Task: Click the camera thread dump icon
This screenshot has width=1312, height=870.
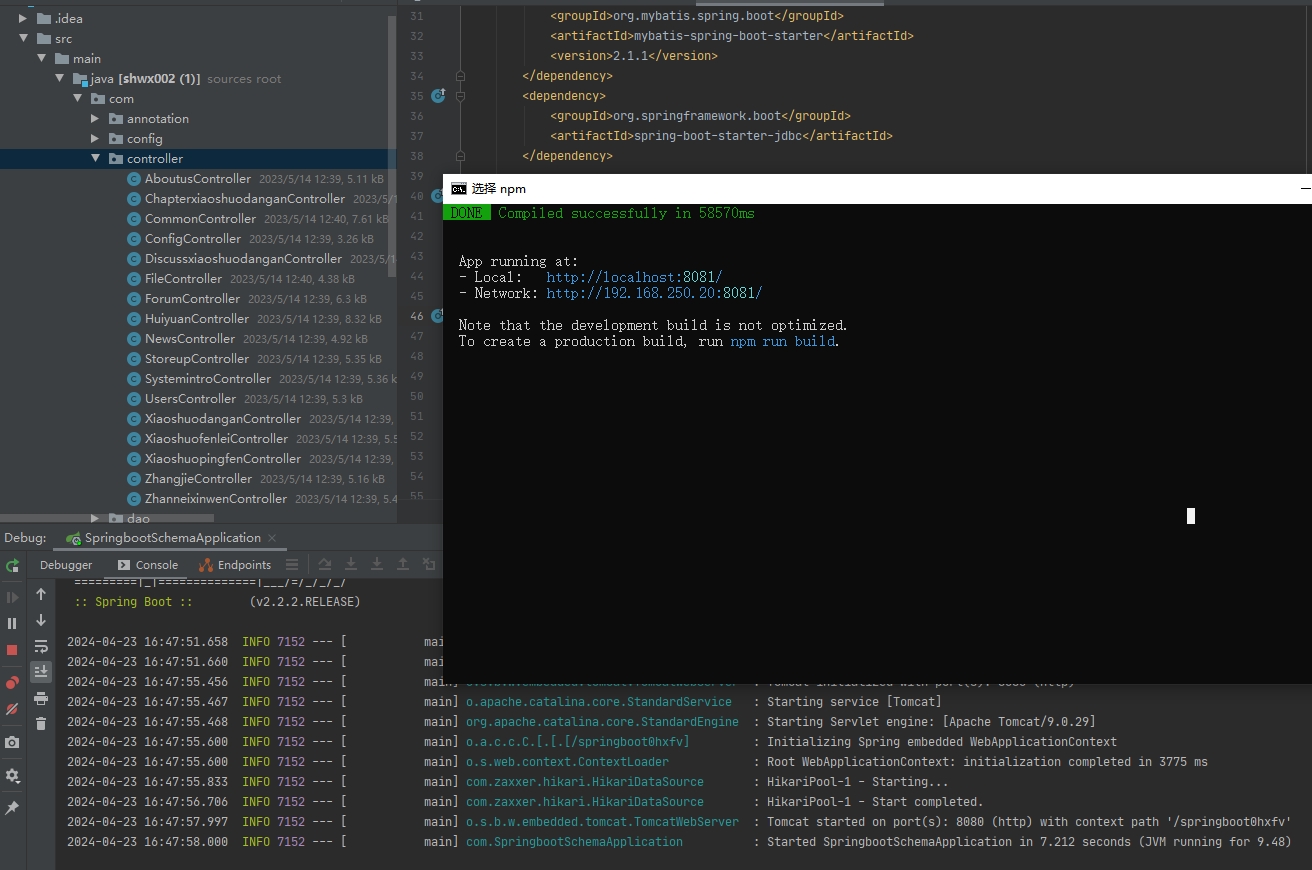Action: pos(12,742)
